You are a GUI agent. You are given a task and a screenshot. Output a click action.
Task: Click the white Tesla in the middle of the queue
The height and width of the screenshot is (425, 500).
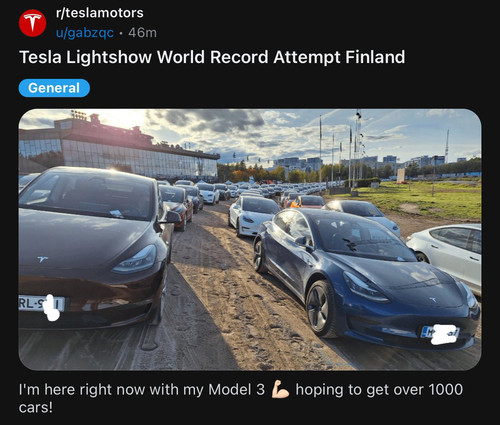click(x=253, y=215)
